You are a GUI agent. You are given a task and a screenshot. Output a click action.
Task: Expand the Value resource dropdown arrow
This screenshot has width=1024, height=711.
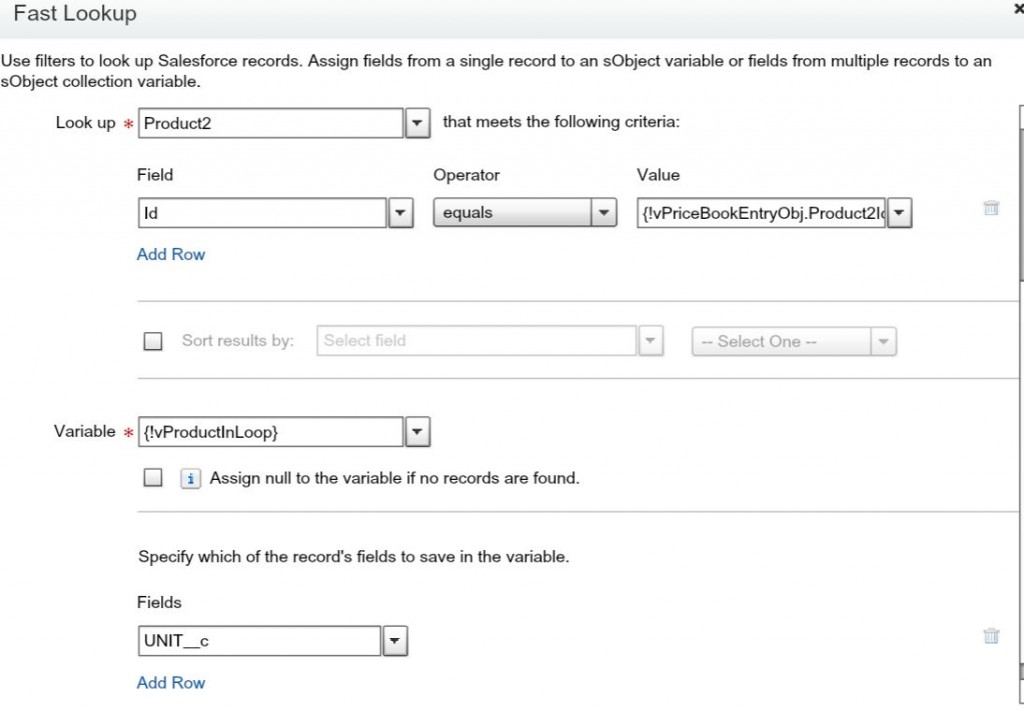click(899, 213)
